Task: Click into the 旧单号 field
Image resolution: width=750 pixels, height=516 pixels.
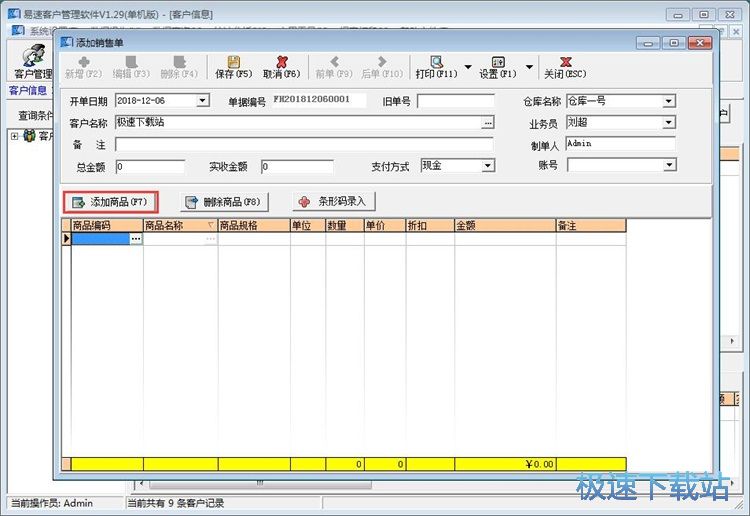Action: pos(456,101)
